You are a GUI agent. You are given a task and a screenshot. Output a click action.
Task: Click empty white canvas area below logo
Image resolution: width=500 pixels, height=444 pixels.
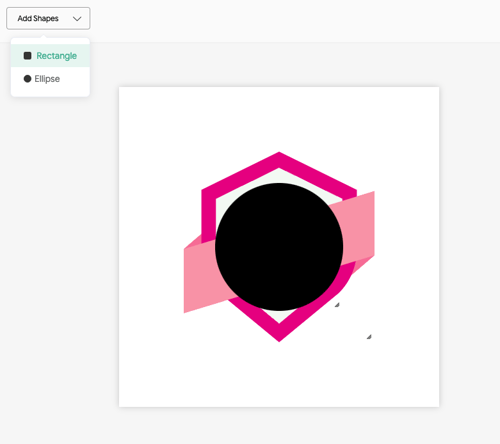279,373
